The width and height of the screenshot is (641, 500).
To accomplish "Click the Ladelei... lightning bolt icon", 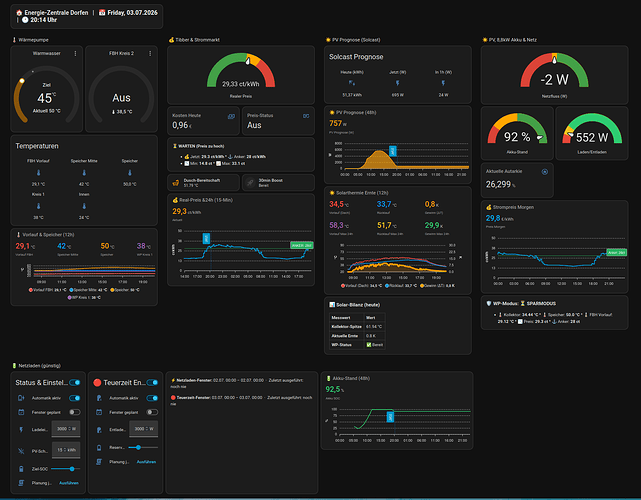I will pos(21,430).
